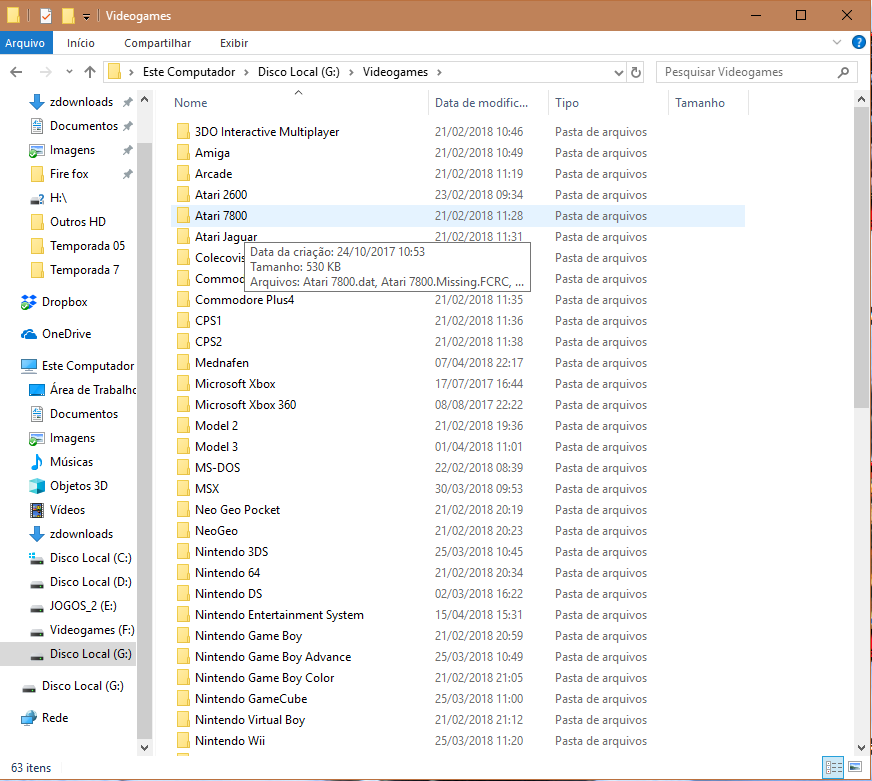872x781 pixels.
Task: Open the Temporada 05 sidebar folder
Action: click(x=87, y=245)
